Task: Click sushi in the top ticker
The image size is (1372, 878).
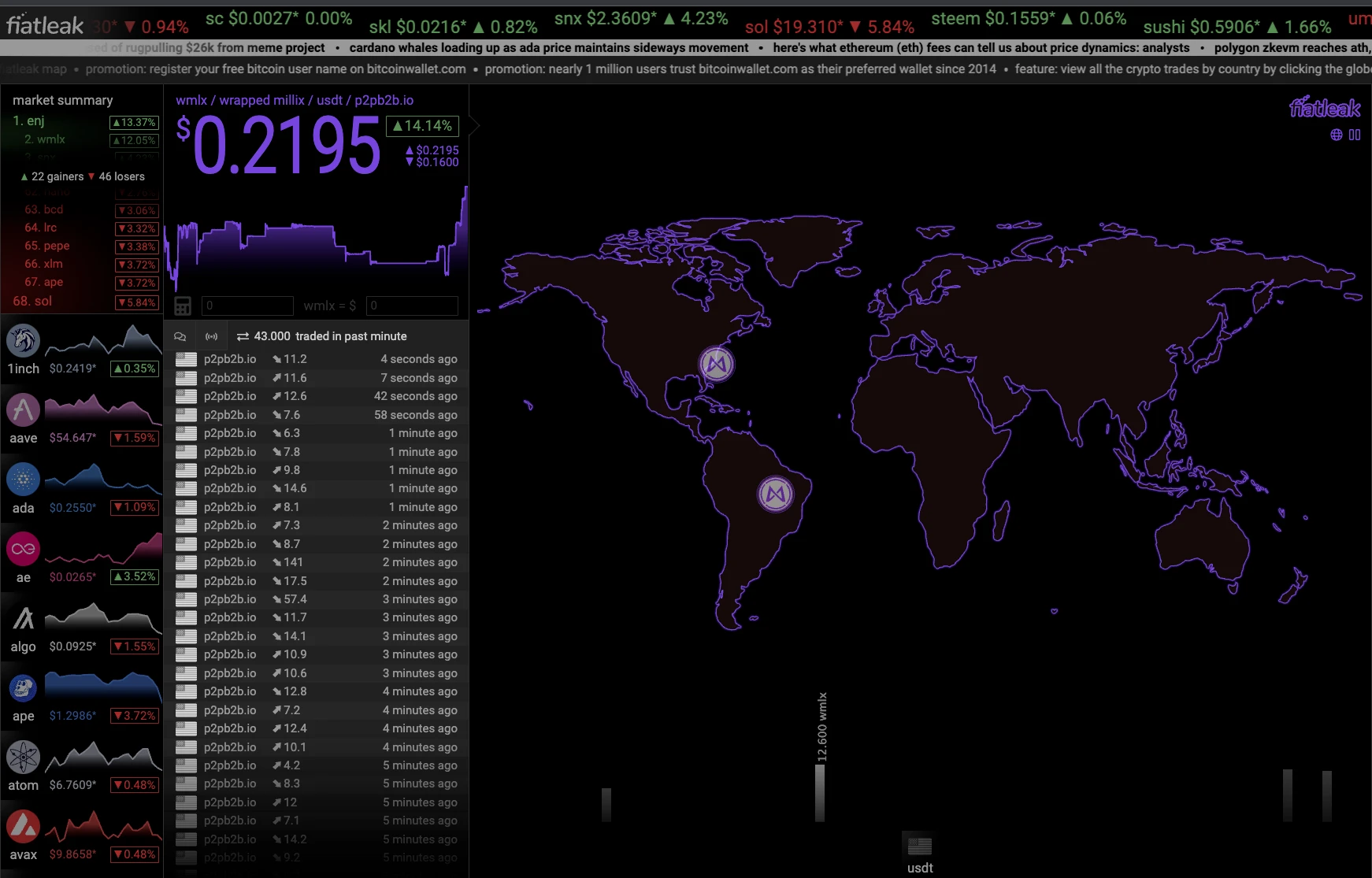Action: pos(1237,27)
